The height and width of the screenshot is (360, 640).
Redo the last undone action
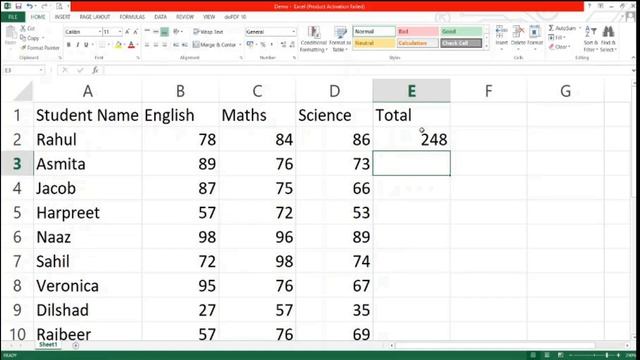pyautogui.click(x=44, y=6)
